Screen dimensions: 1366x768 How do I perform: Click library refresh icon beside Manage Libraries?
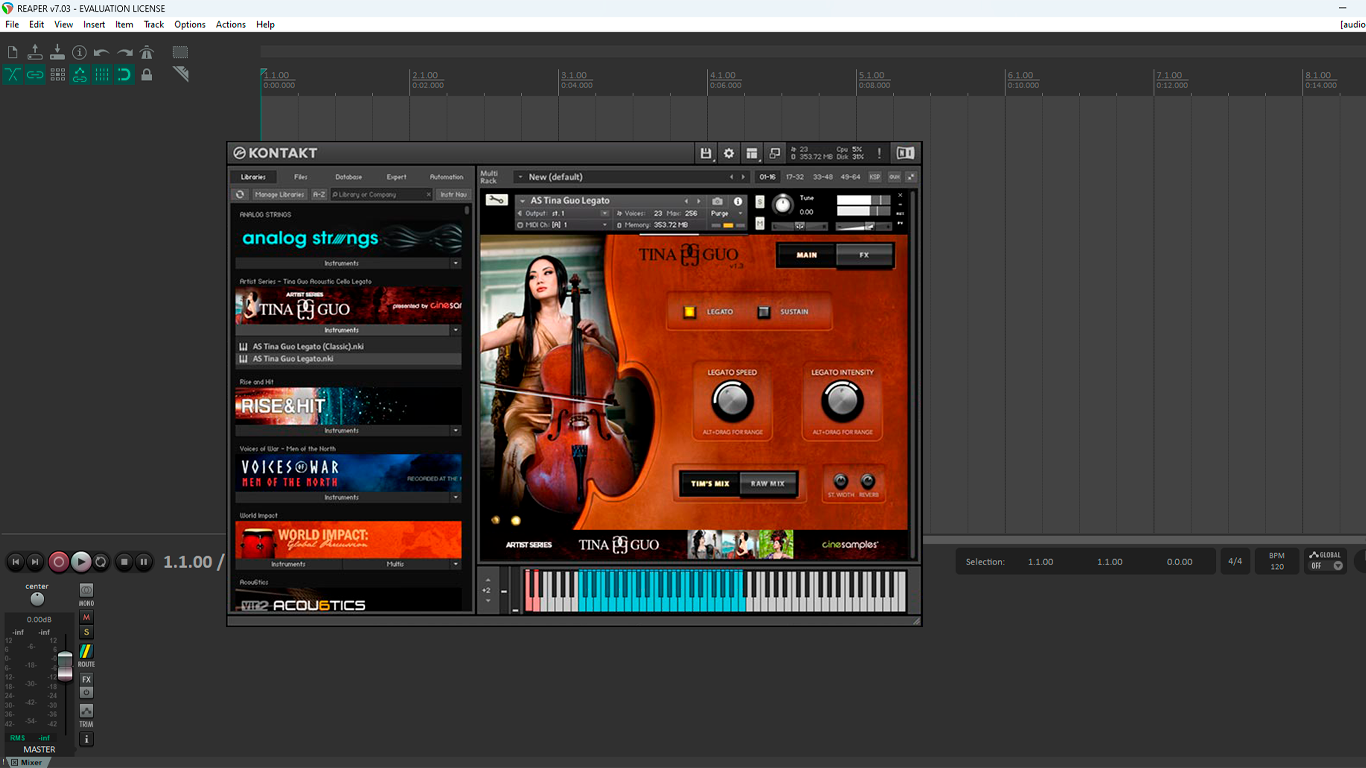[240, 194]
